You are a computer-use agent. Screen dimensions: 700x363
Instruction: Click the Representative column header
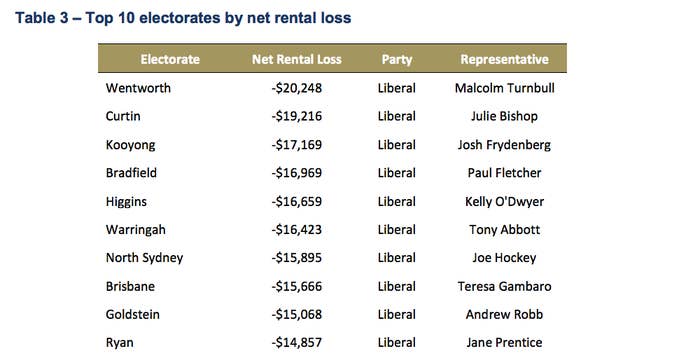pyautogui.click(x=504, y=59)
